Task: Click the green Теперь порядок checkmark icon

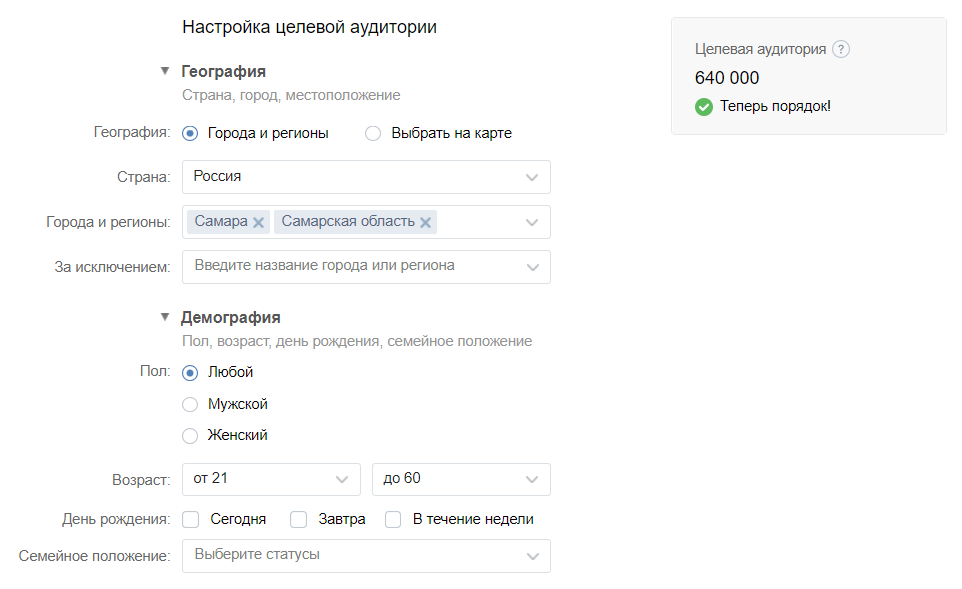Action: (704, 106)
